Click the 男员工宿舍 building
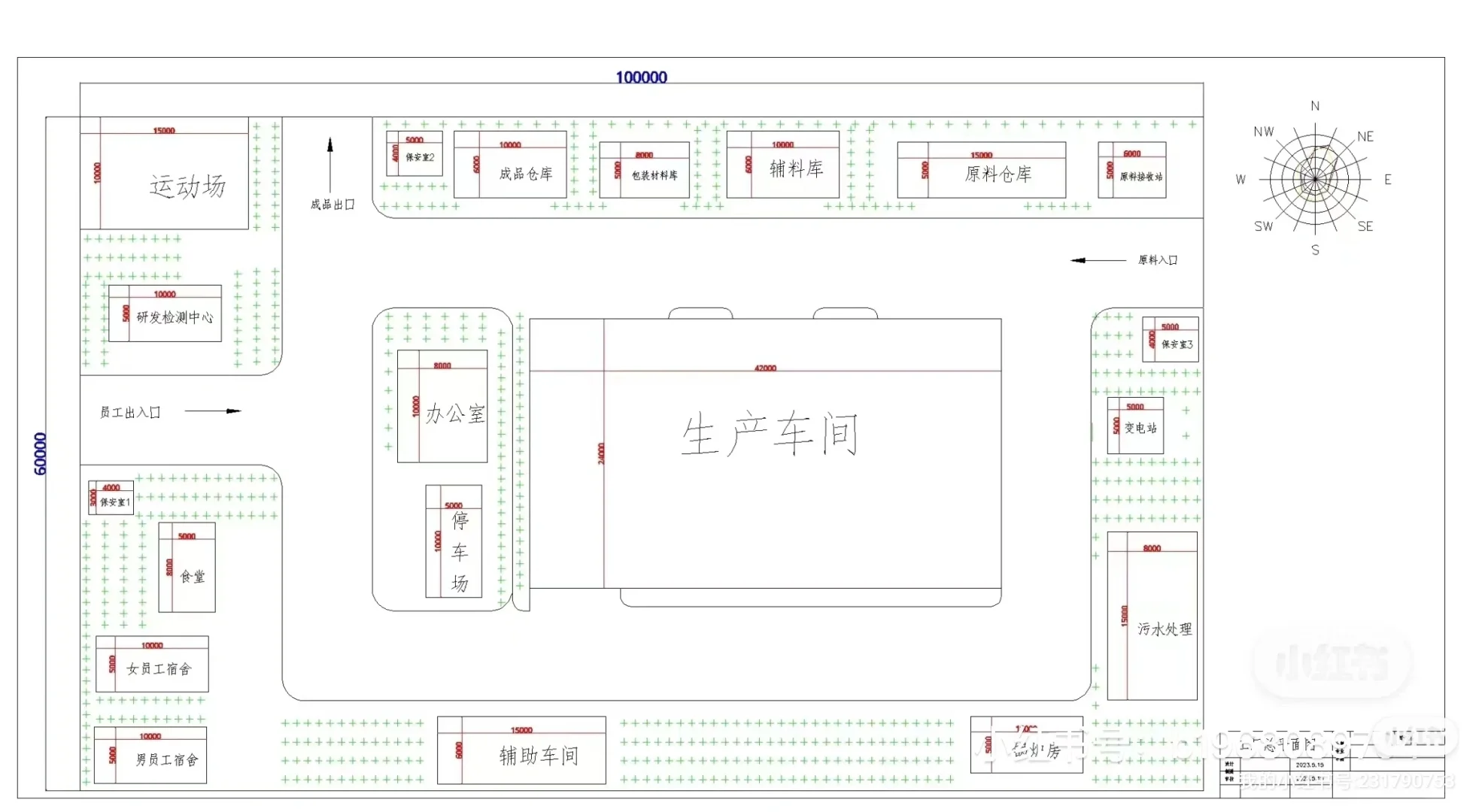Viewport: 1482px width, 812px height. click(x=166, y=760)
